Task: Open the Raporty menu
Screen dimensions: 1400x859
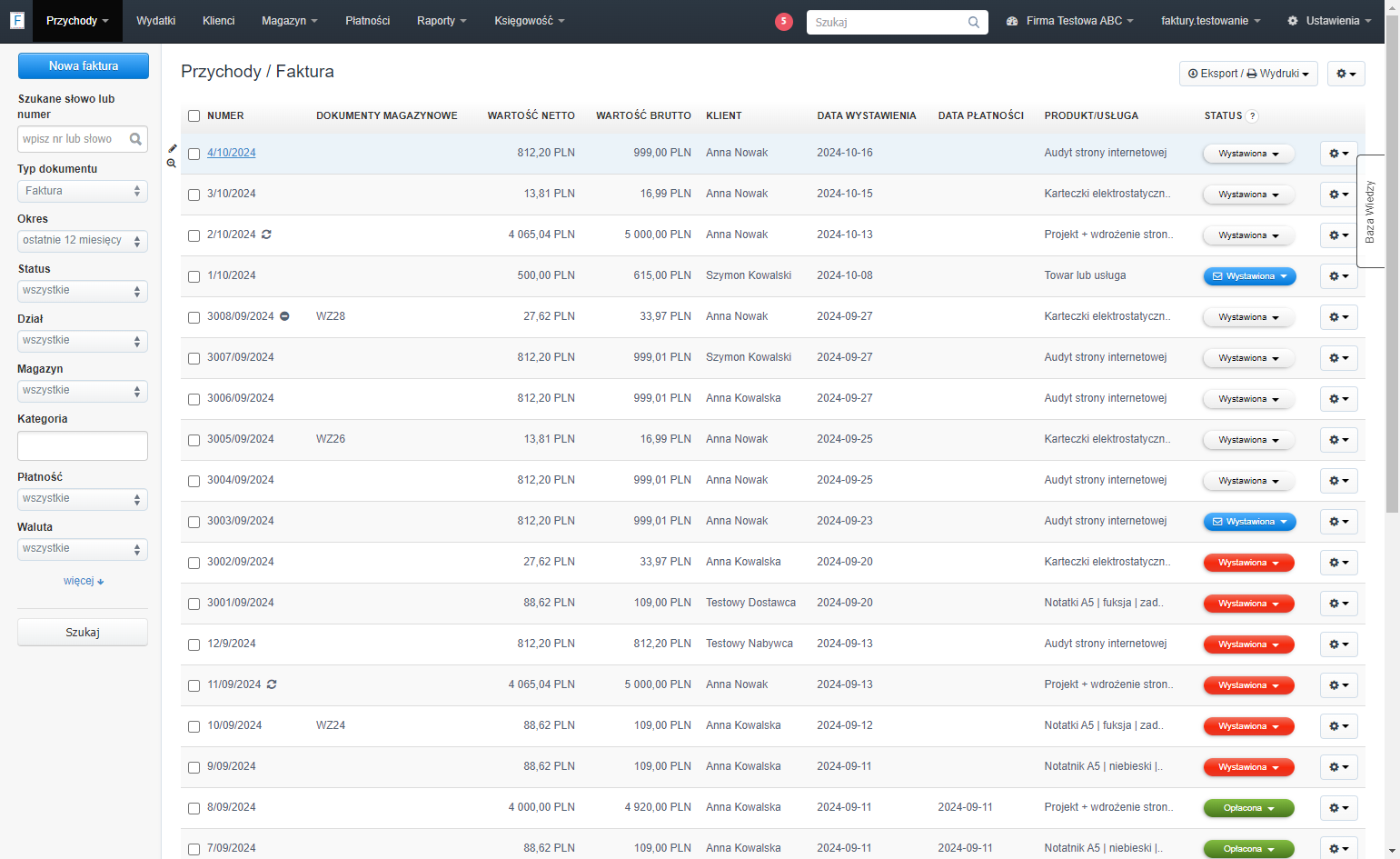Action: 442,21
